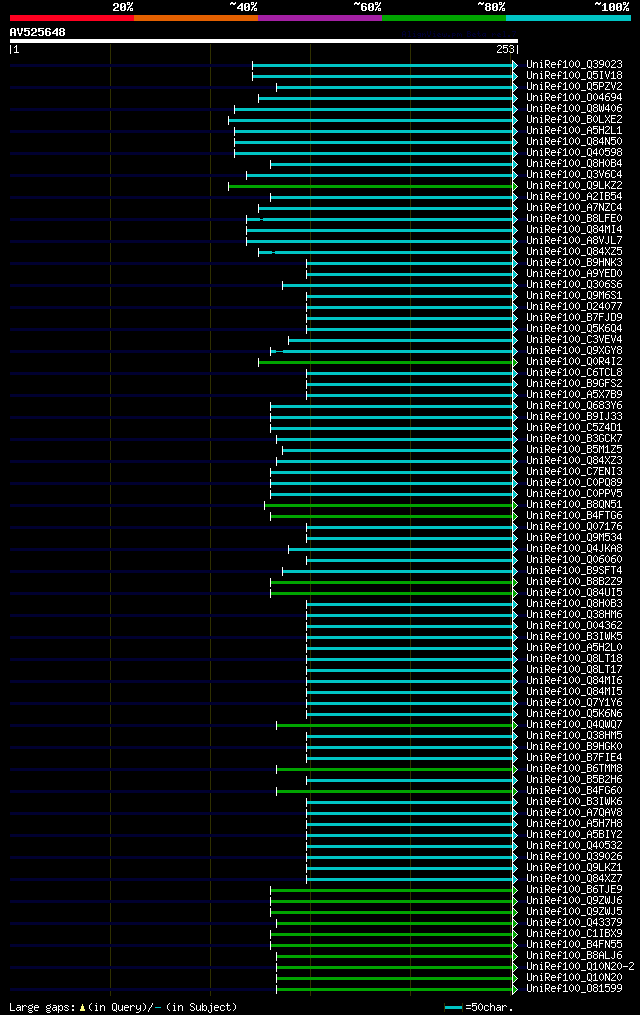This screenshot has width=640, height=1015.
Task: Select the UniRef100_Q84XZ5 label
Action: pyautogui.click(x=574, y=252)
